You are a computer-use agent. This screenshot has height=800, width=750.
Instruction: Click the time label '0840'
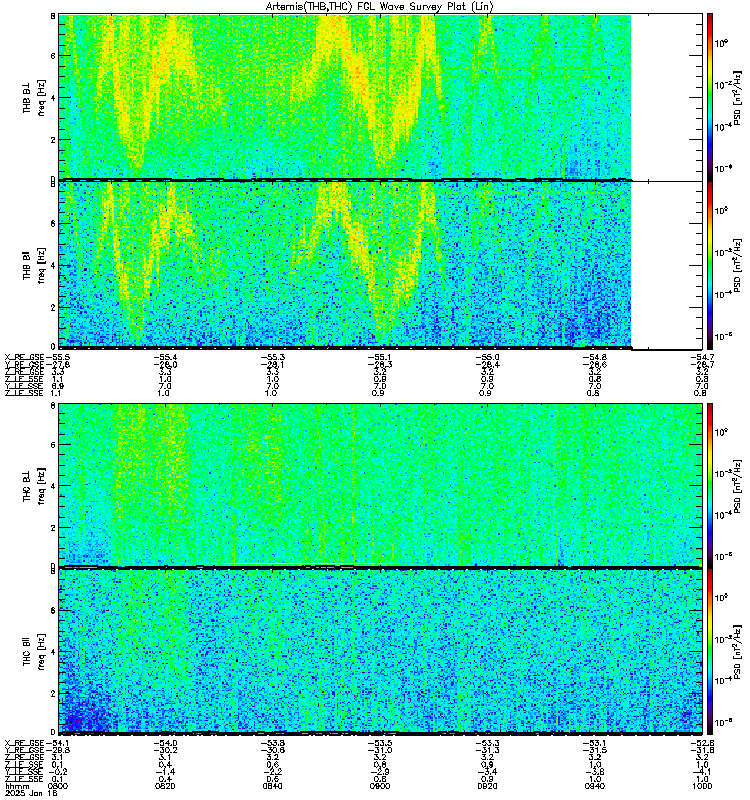pos(272,786)
